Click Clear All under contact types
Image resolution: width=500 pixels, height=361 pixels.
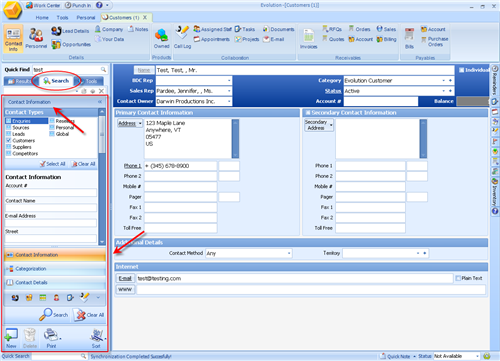[x=84, y=164]
